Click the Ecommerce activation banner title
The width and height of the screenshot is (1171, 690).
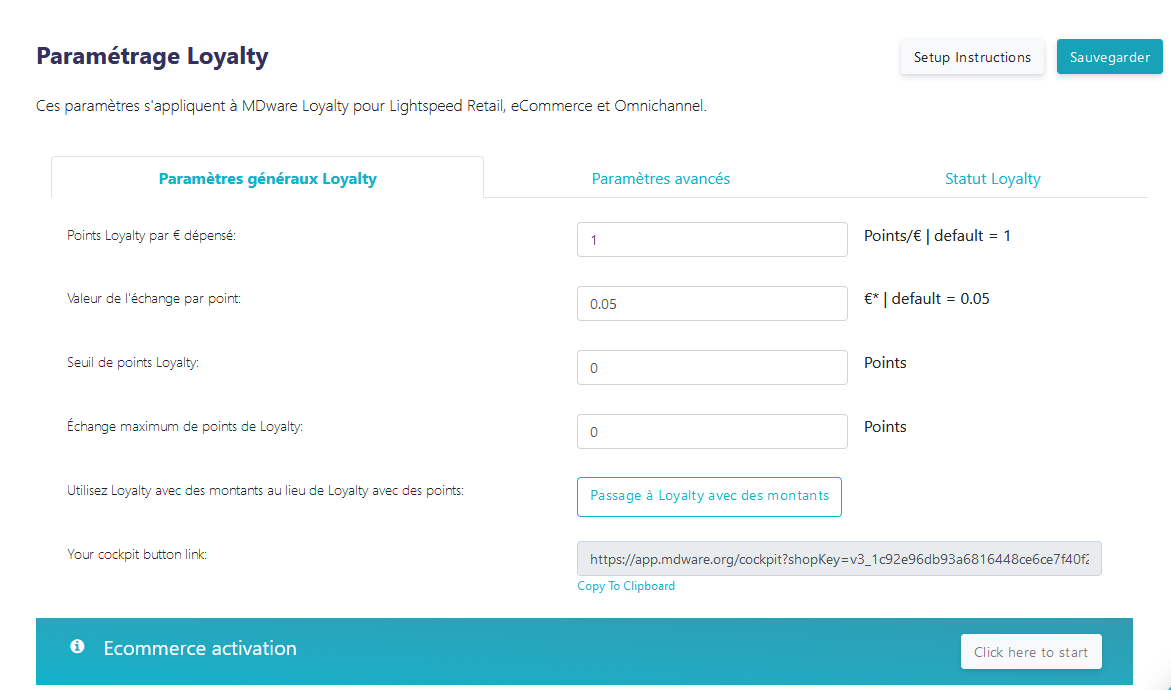tap(200, 648)
